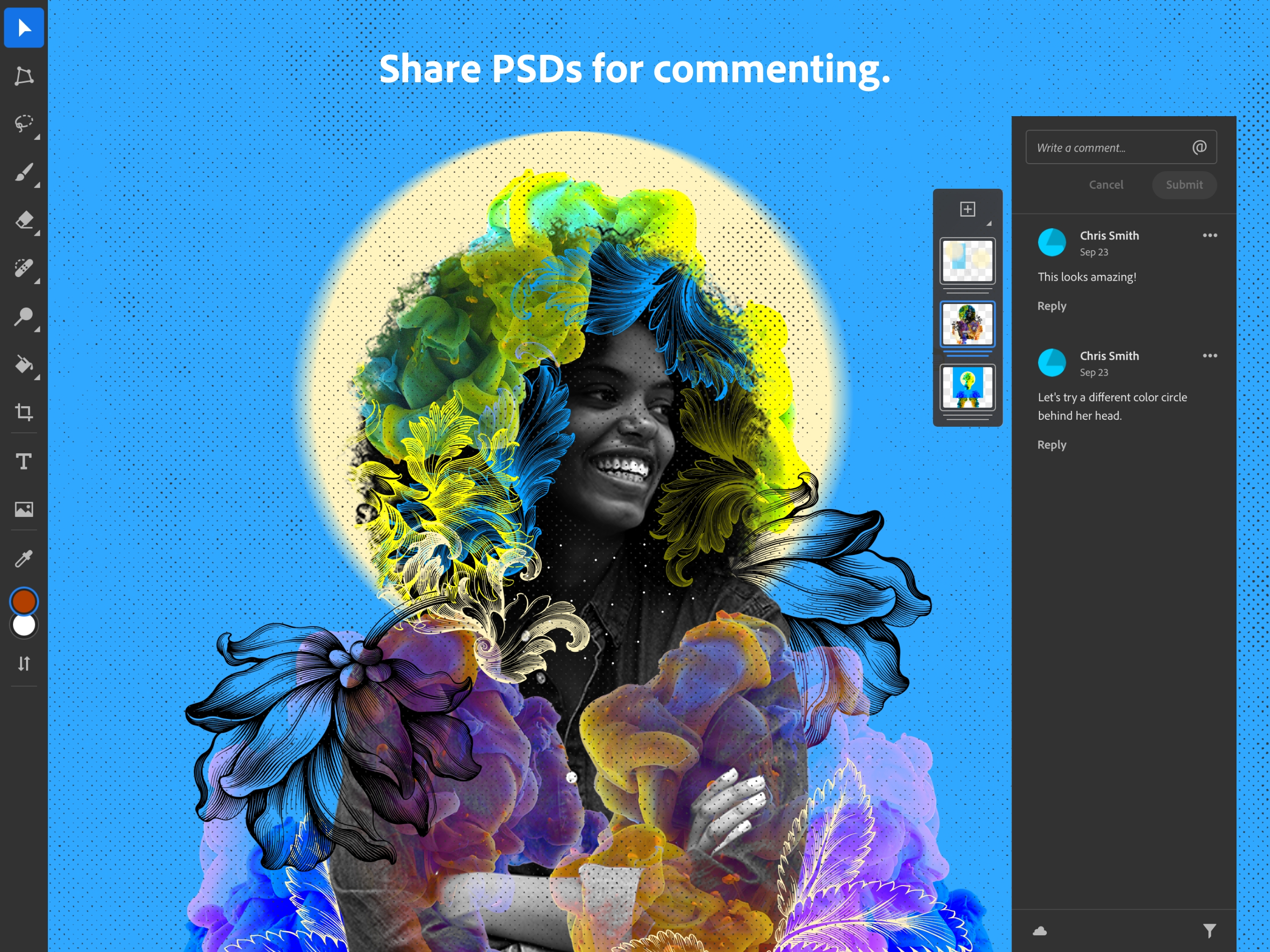Image resolution: width=1270 pixels, height=952 pixels.
Task: Select the blue background layer thumbnail
Action: 967,388
